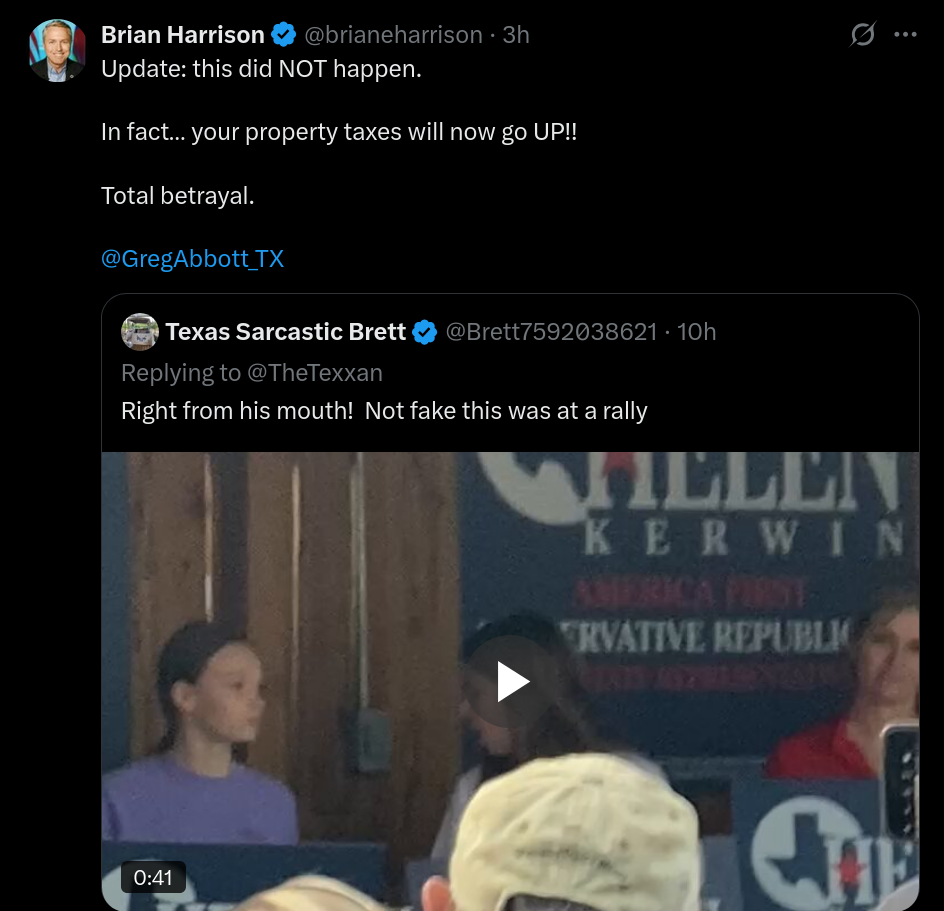Click Texas Sarcastic Brett's small avatar

[140, 332]
